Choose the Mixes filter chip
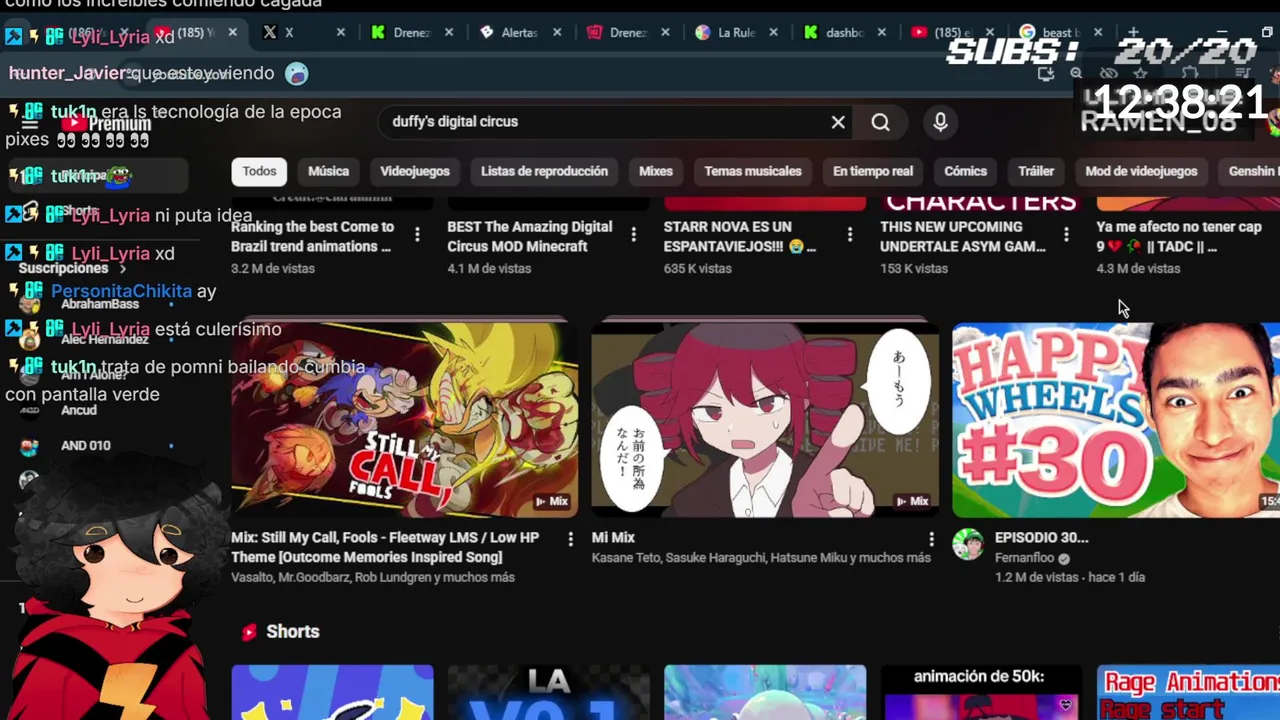The height and width of the screenshot is (720, 1280). click(656, 171)
